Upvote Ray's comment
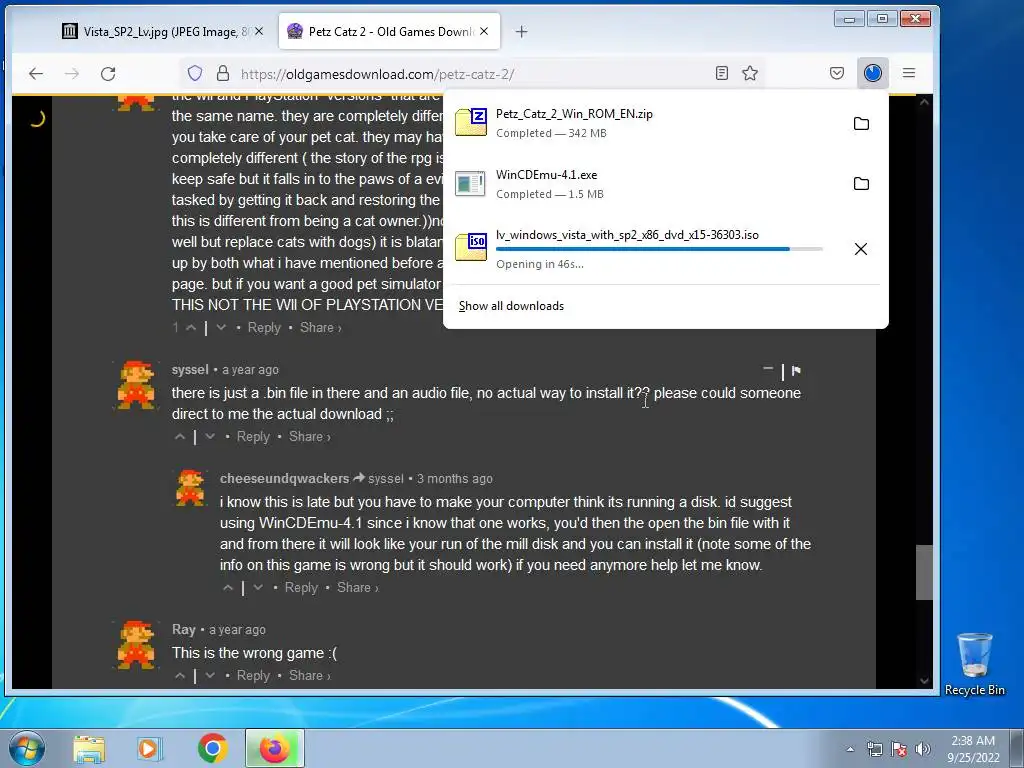This screenshot has width=1024, height=768. coord(180,676)
